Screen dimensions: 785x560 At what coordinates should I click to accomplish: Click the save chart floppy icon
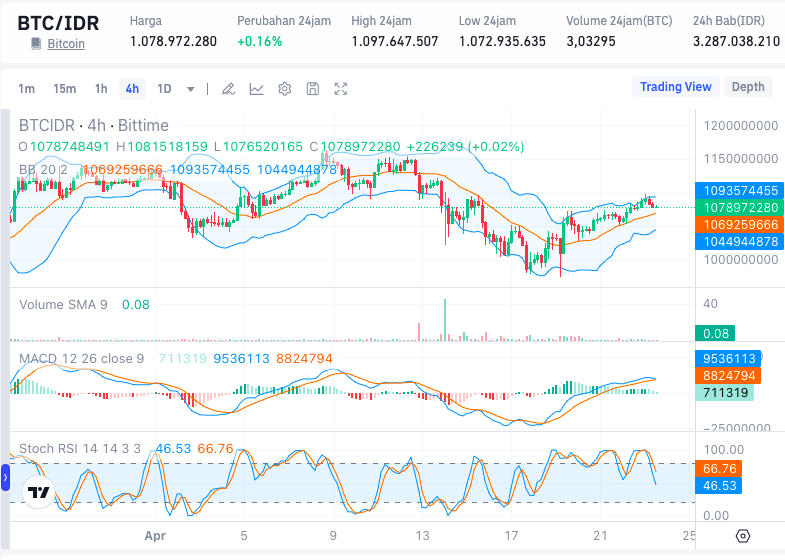313,89
